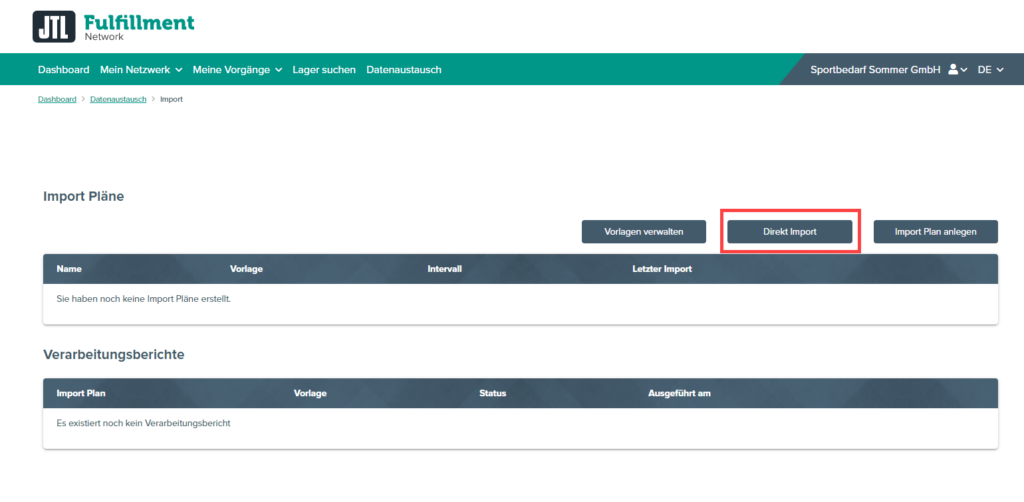Click the Direkt Import button
This screenshot has height=502, width=1024.
(x=790, y=232)
